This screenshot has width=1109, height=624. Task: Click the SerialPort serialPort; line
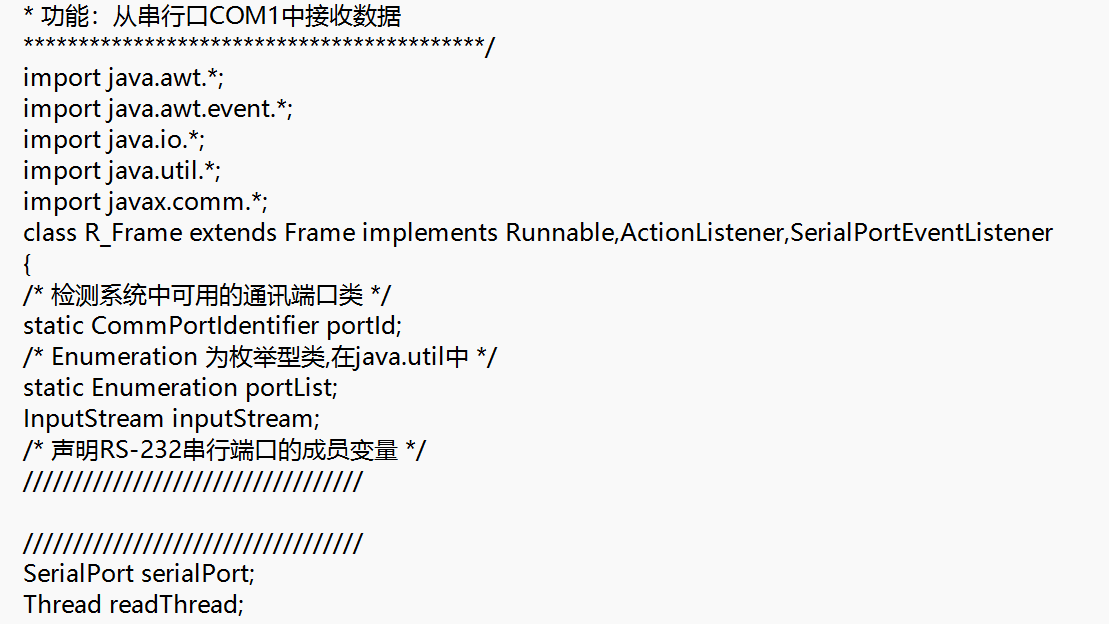click(x=139, y=574)
